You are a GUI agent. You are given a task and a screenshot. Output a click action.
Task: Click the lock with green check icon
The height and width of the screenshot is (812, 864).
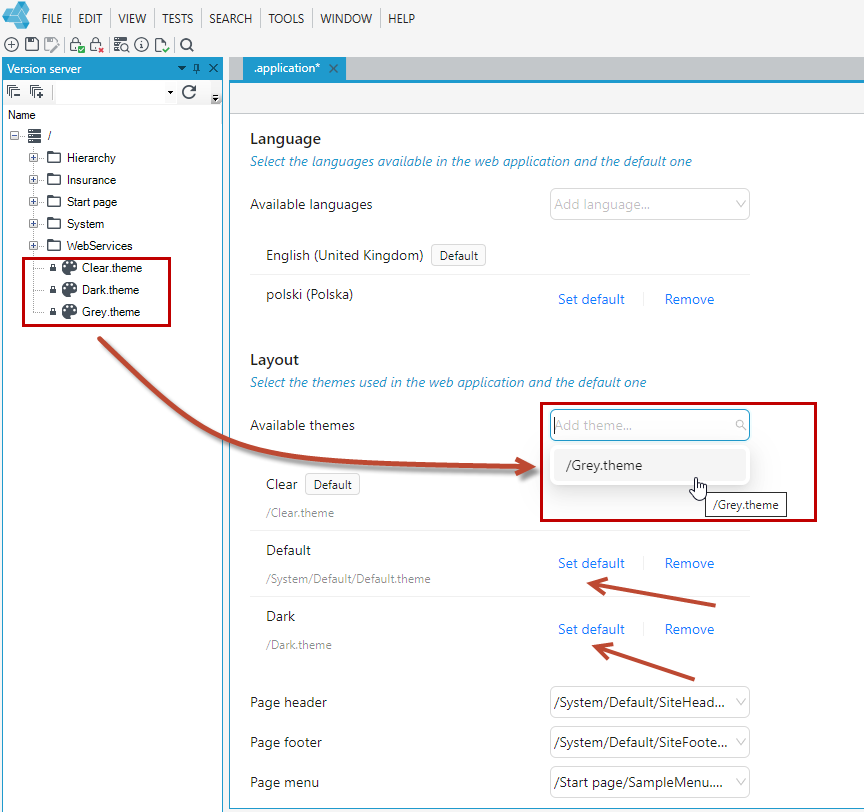(77, 45)
